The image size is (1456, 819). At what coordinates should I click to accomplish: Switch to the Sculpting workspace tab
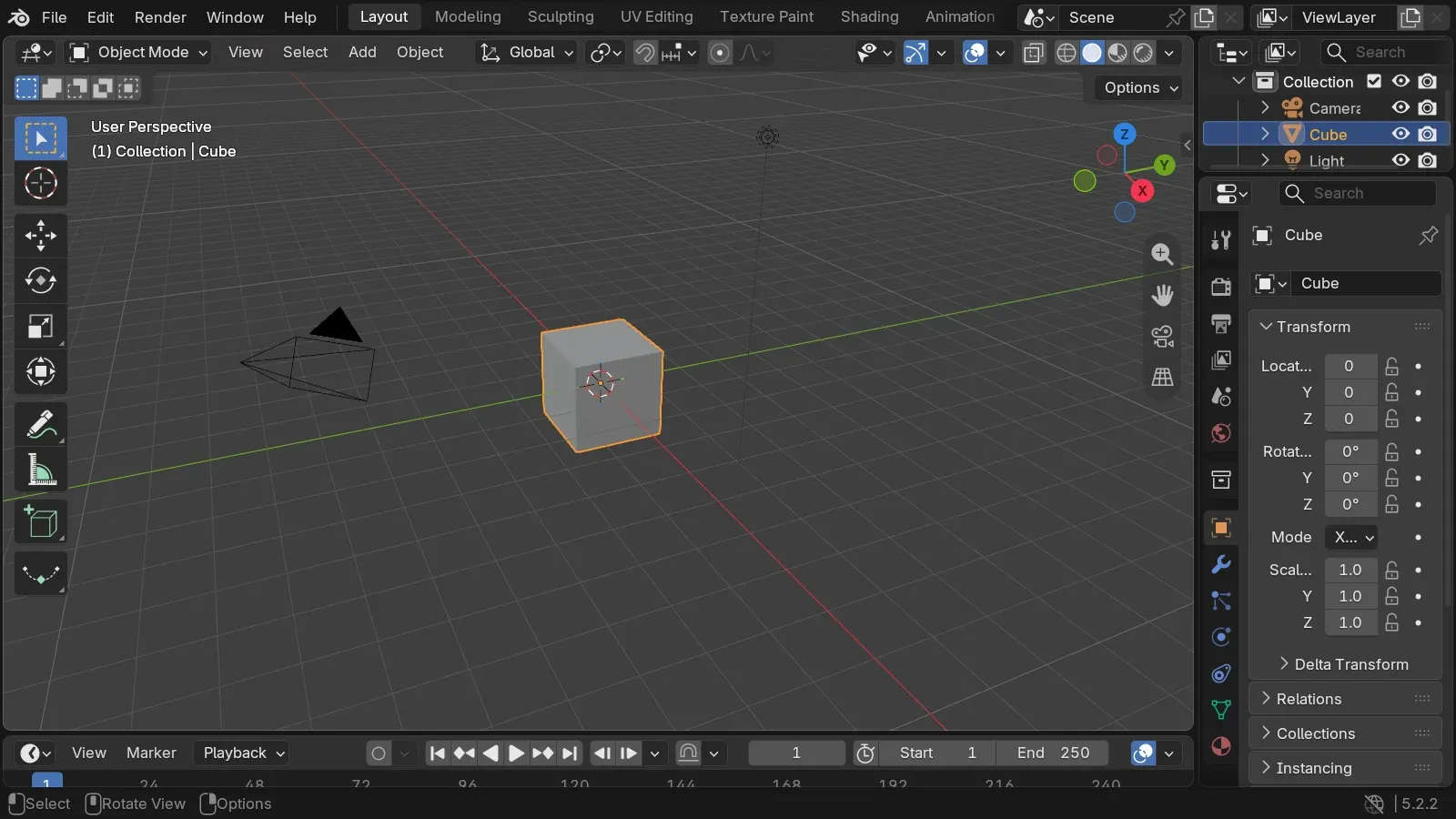(561, 17)
